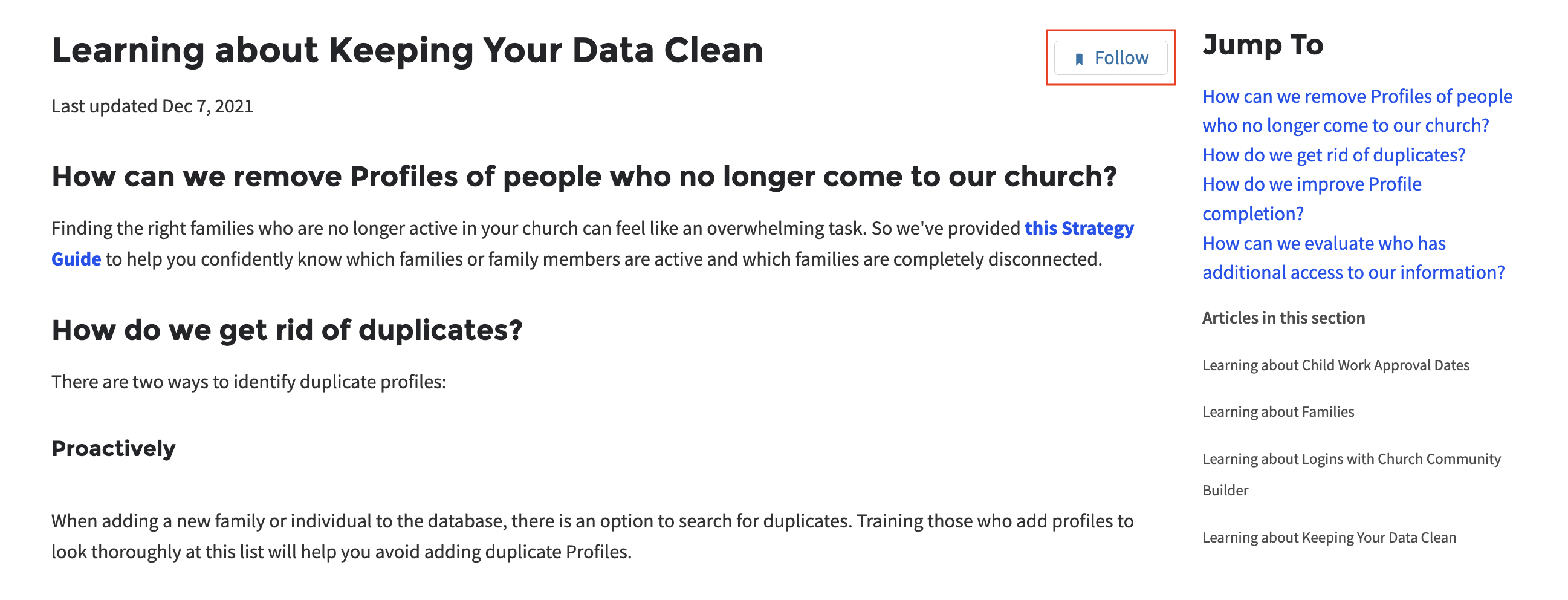Select "How do we get rid of duplicates?" in Jump To

coord(1333,155)
